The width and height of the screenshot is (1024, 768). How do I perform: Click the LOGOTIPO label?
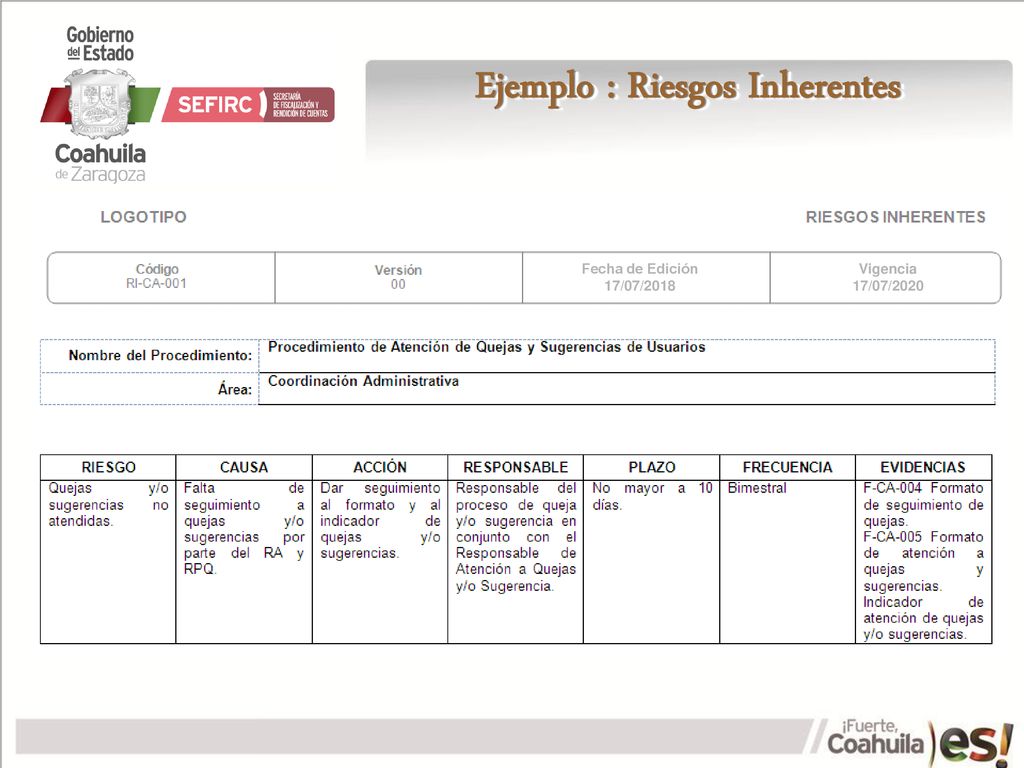coord(144,217)
